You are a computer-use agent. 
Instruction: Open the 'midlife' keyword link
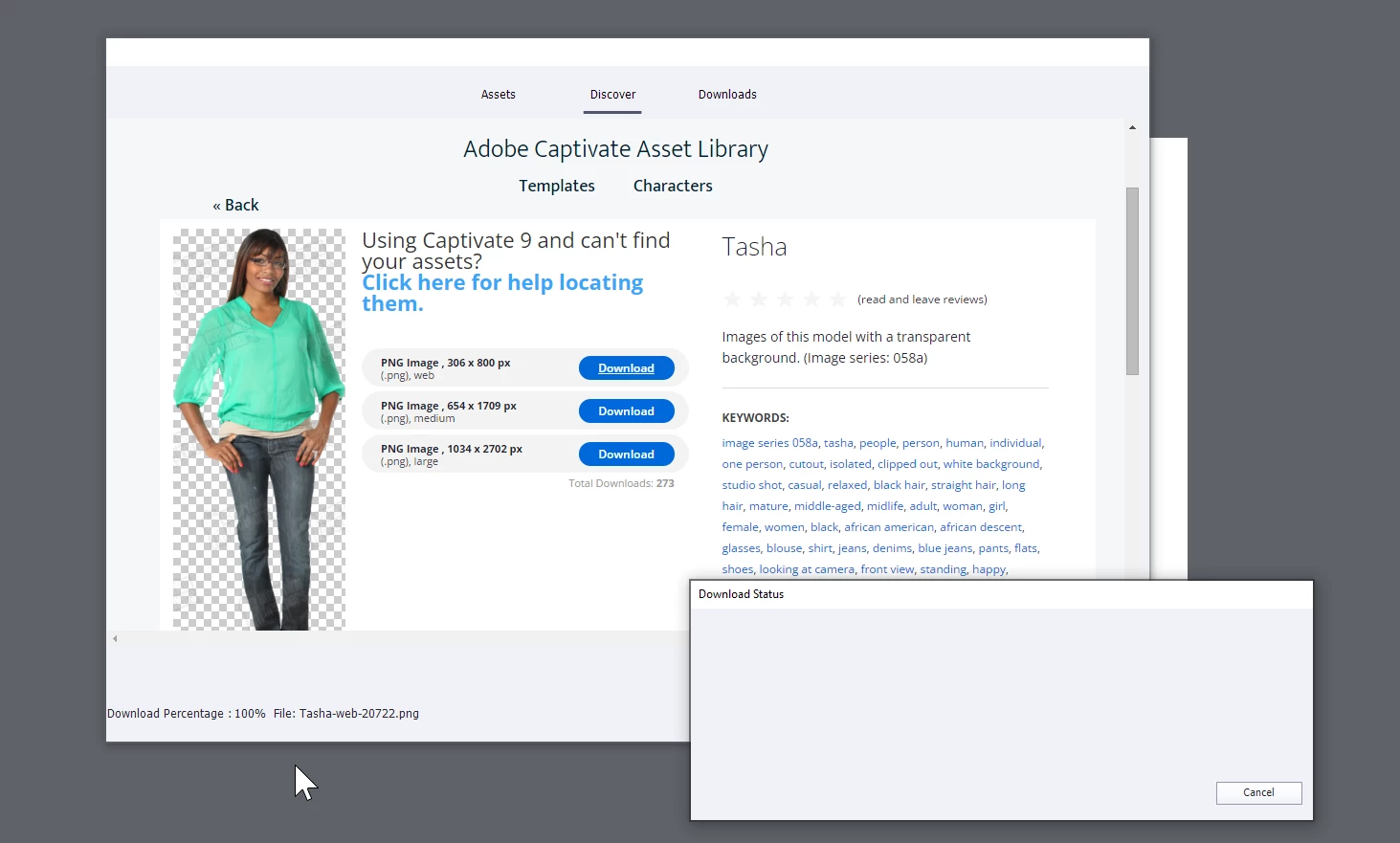885,506
